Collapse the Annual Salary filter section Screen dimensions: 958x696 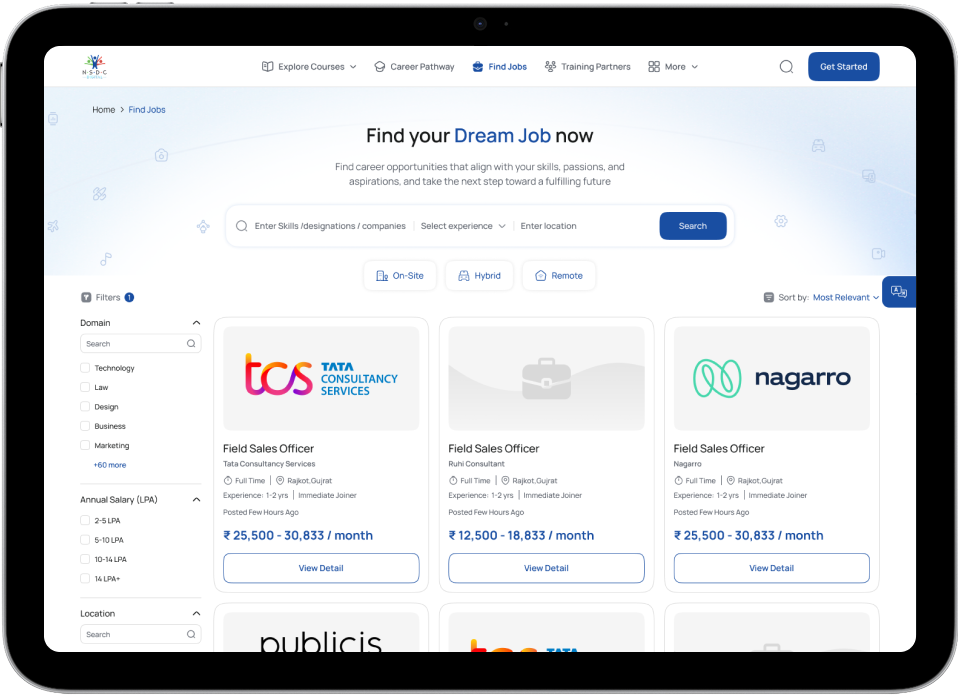click(196, 500)
